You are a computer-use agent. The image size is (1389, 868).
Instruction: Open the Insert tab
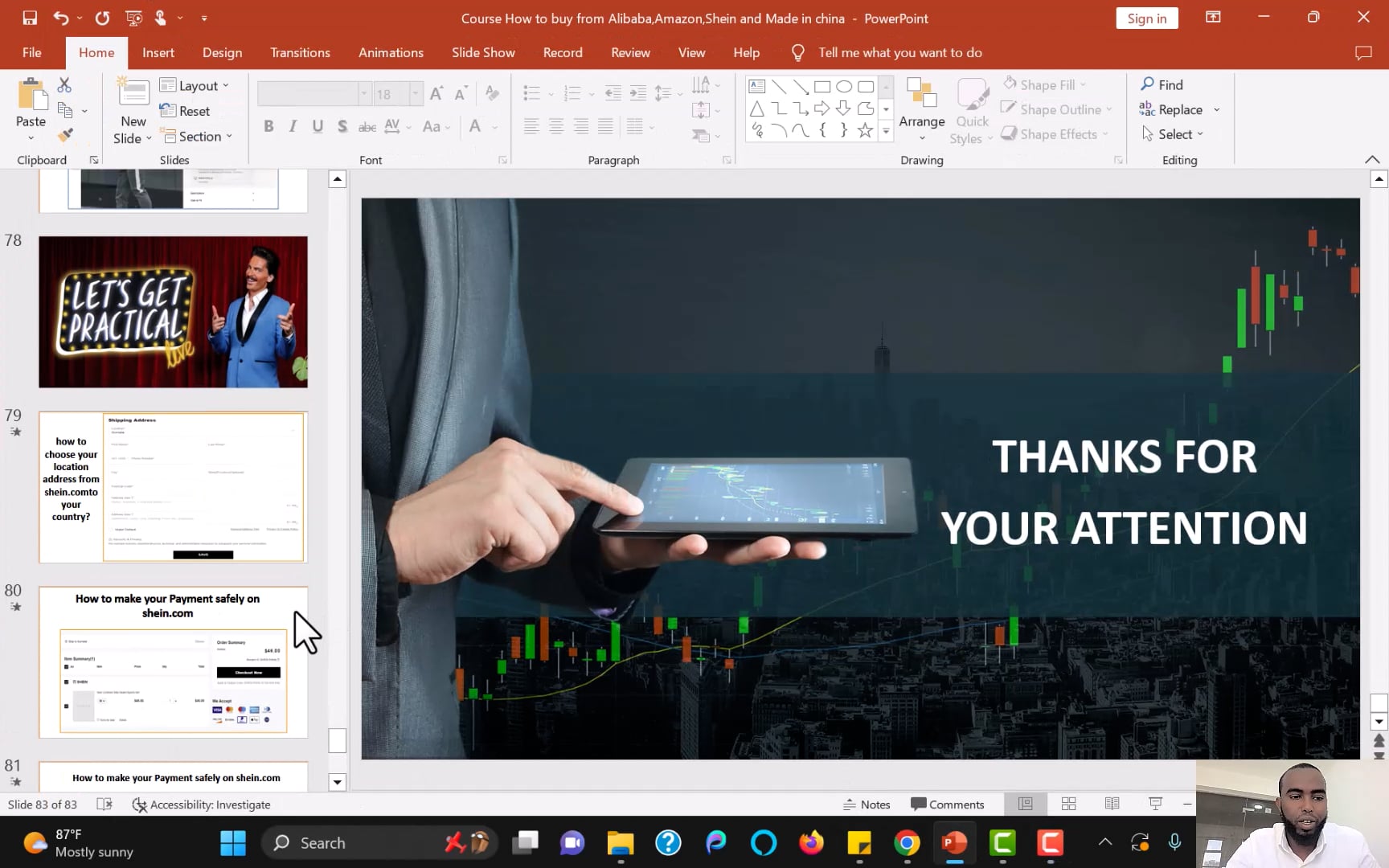158,52
